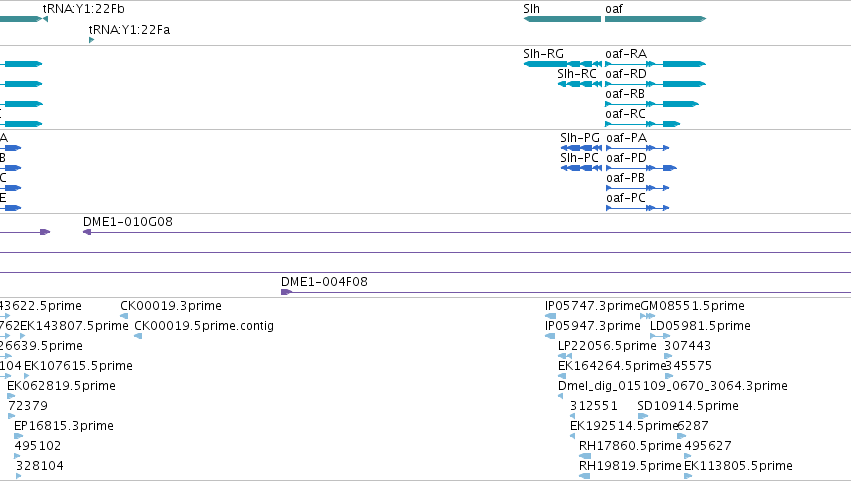This screenshot has width=851, height=481.
Task: Select the Slh gene bar
Action: click(562, 19)
